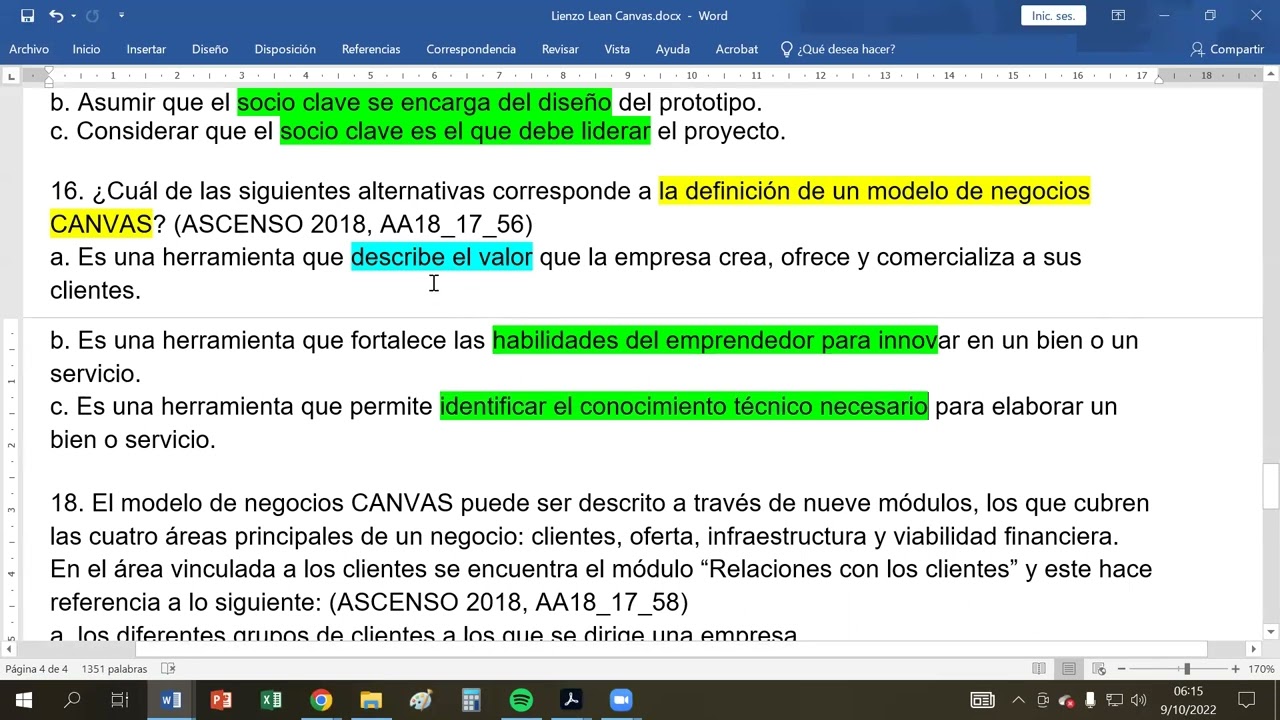Undo the last action
The image size is (1280, 720).
point(56,16)
